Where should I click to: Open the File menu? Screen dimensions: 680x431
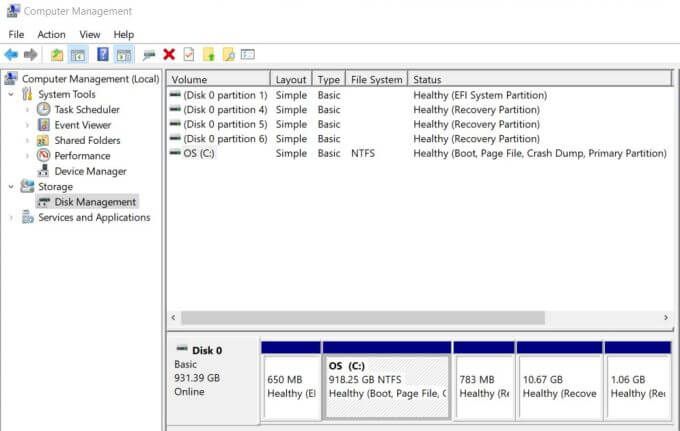click(x=16, y=34)
